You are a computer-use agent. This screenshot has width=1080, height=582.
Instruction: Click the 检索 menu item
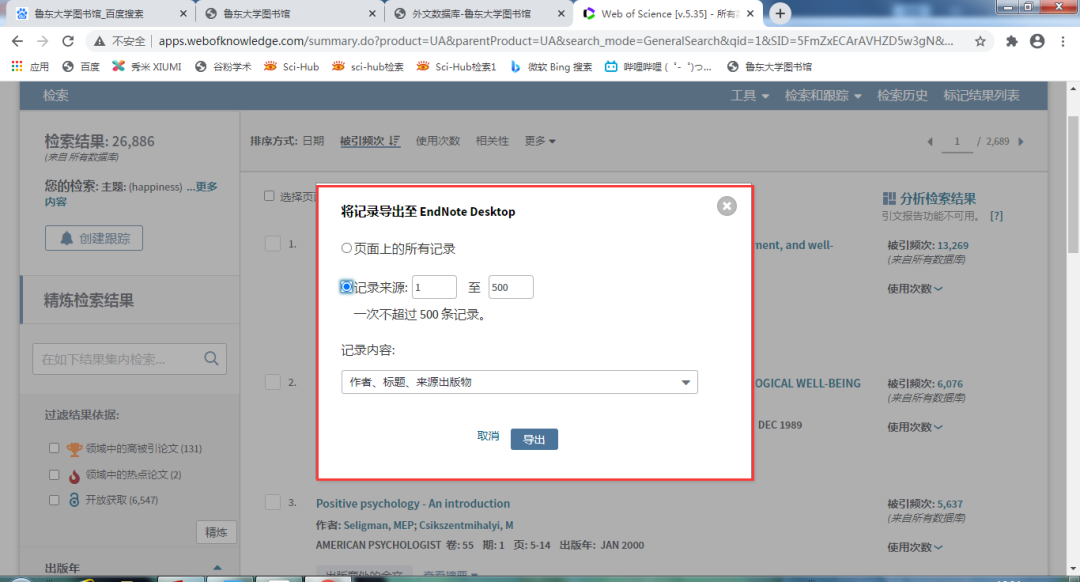[x=56, y=96]
